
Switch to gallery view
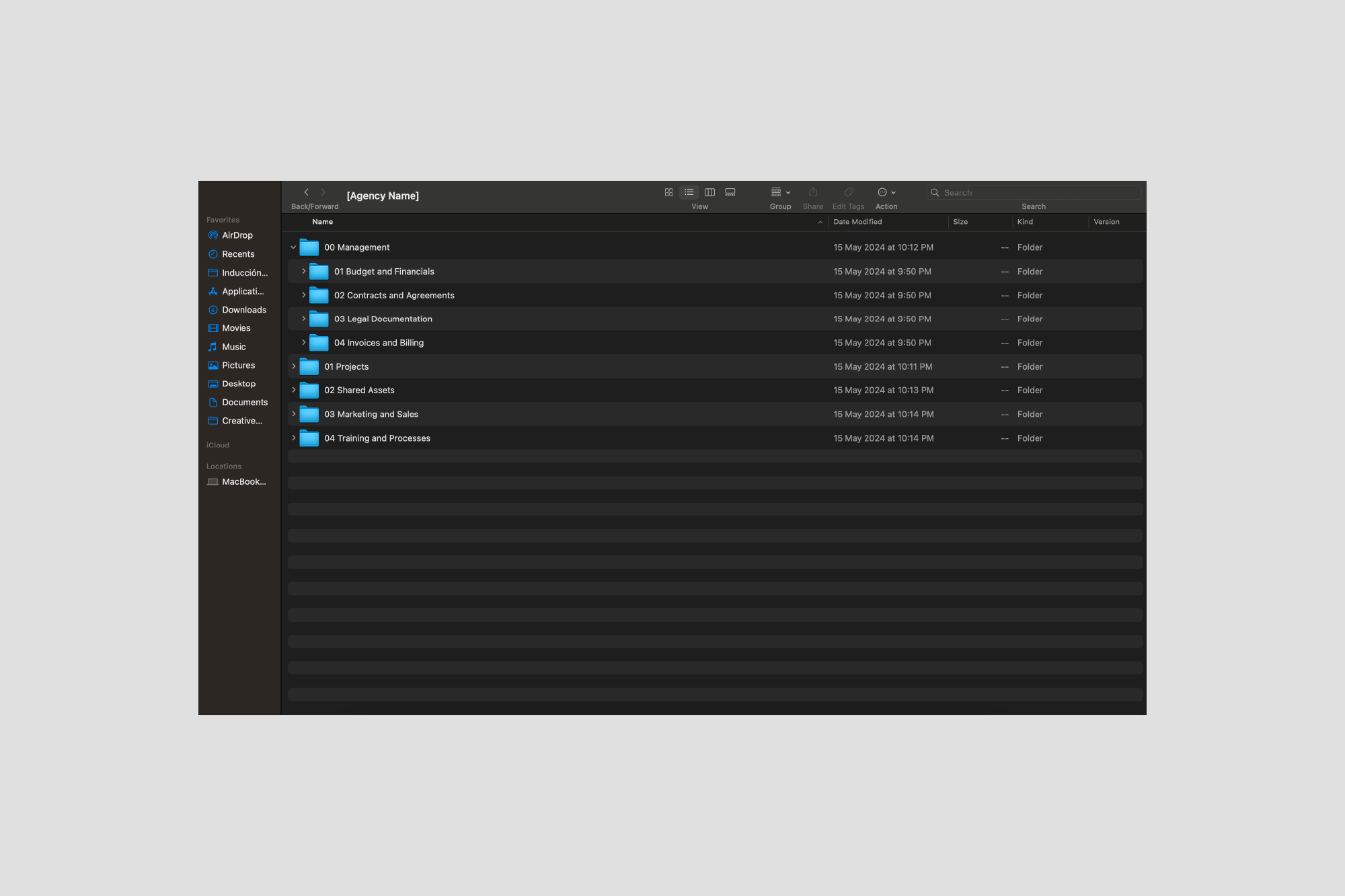point(730,192)
